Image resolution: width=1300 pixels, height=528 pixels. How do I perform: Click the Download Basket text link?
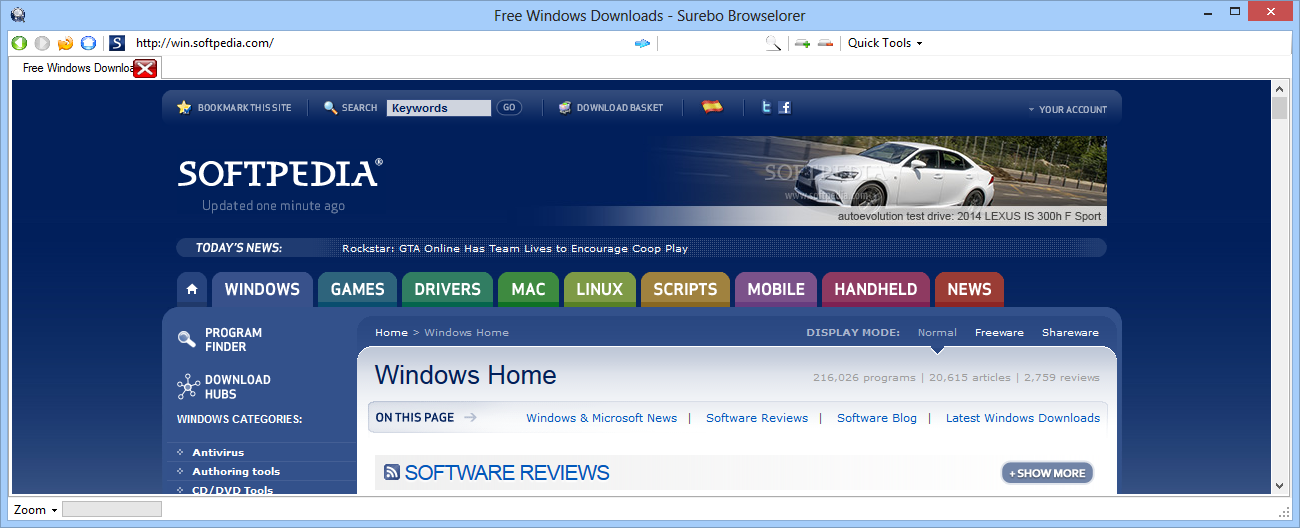pyautogui.click(x=620, y=108)
